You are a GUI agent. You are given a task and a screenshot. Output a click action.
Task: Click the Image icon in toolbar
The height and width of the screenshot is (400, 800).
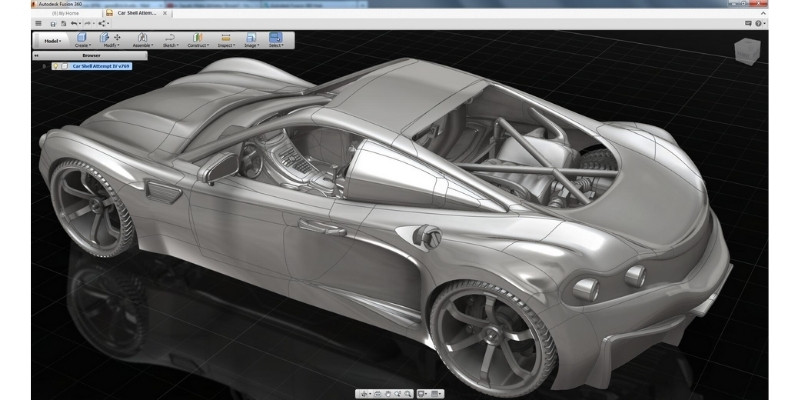251,37
